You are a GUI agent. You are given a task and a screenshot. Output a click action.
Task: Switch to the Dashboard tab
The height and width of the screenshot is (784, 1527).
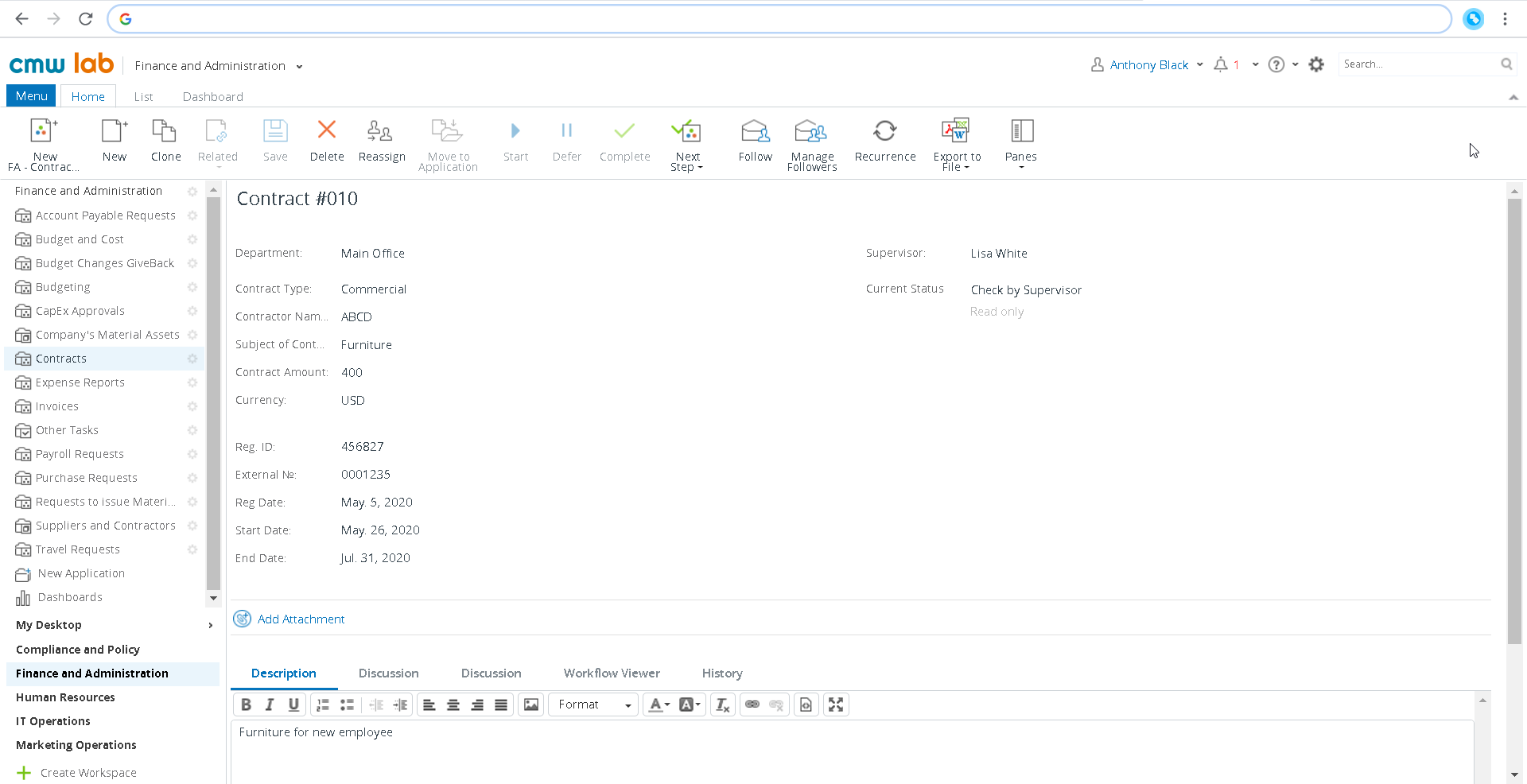click(212, 96)
